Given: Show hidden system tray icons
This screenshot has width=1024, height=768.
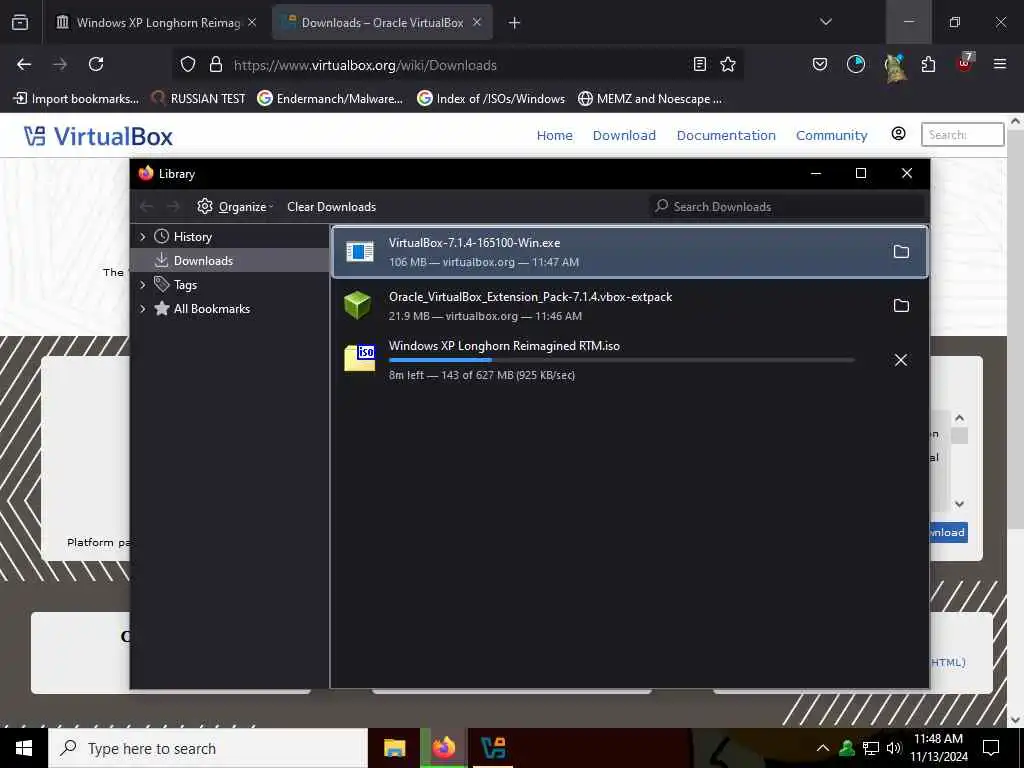Looking at the screenshot, I should coord(823,748).
